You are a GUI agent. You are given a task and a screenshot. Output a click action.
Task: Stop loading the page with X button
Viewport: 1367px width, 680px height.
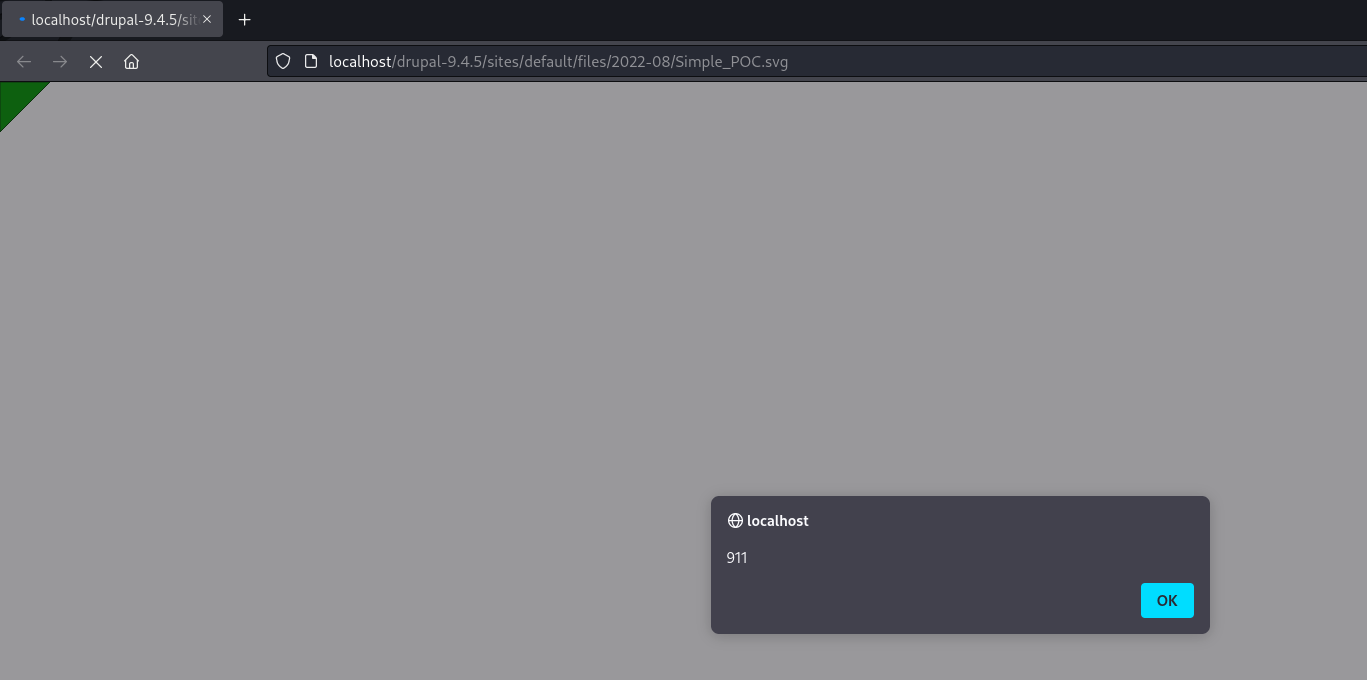tap(96, 62)
